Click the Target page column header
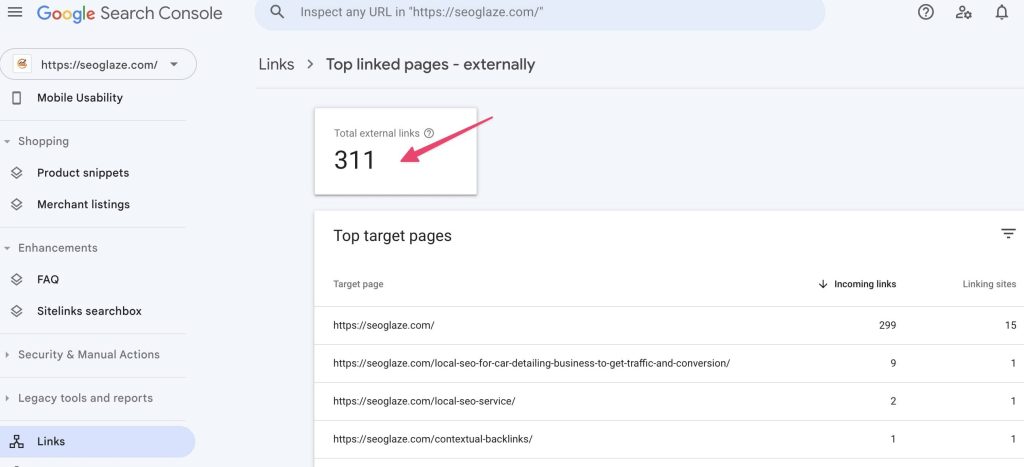Viewport: 1024px width, 467px height. coord(359,284)
